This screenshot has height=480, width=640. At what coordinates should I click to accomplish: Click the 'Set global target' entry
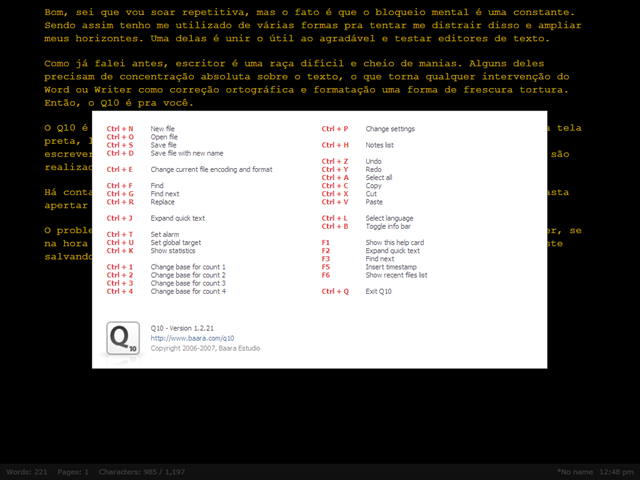(176, 242)
